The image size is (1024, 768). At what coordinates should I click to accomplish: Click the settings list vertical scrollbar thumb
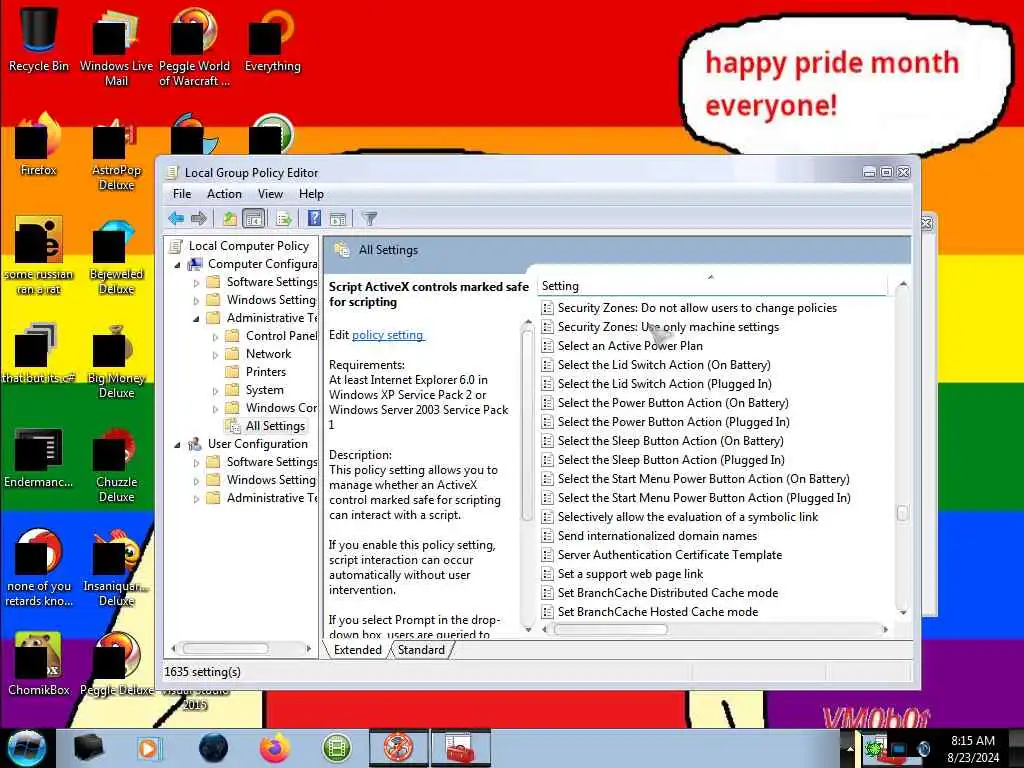(903, 513)
